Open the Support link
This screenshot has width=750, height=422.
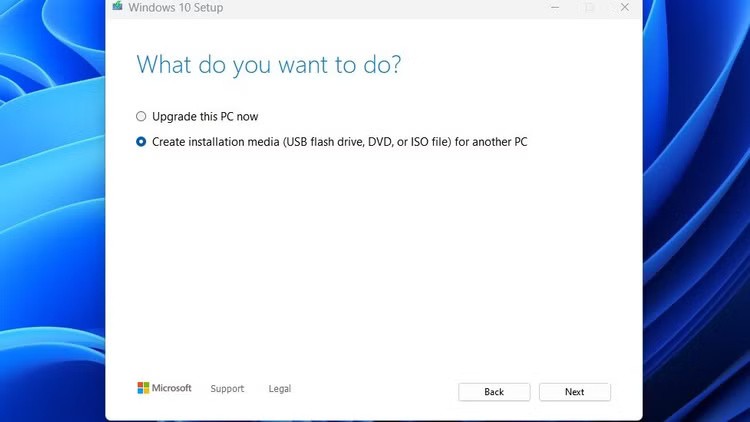coord(227,389)
